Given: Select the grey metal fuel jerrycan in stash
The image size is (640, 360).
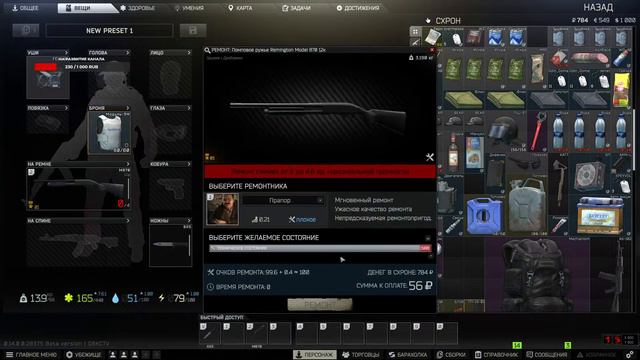Looking at the screenshot, I should tap(527, 205).
